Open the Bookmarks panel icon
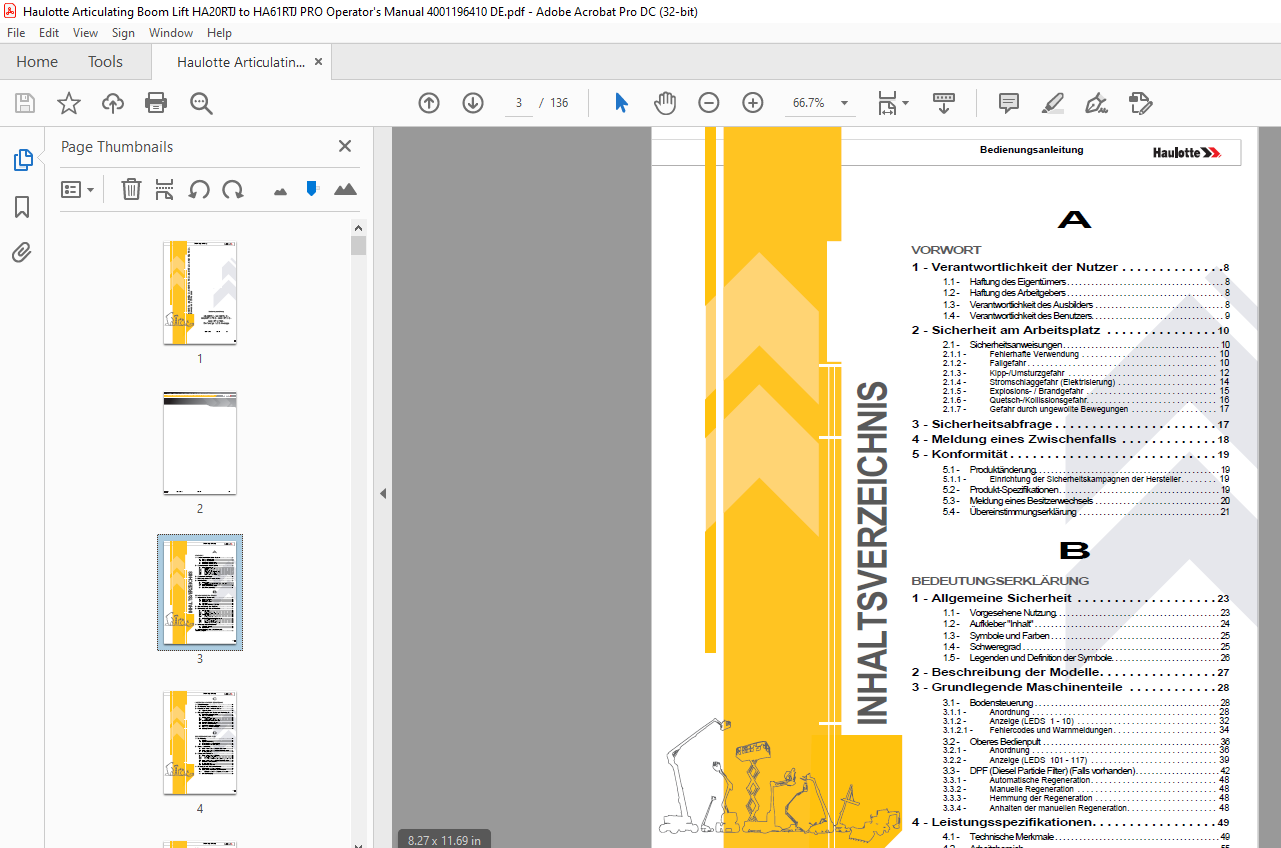Screen dimensions: 1281x848 [22, 207]
